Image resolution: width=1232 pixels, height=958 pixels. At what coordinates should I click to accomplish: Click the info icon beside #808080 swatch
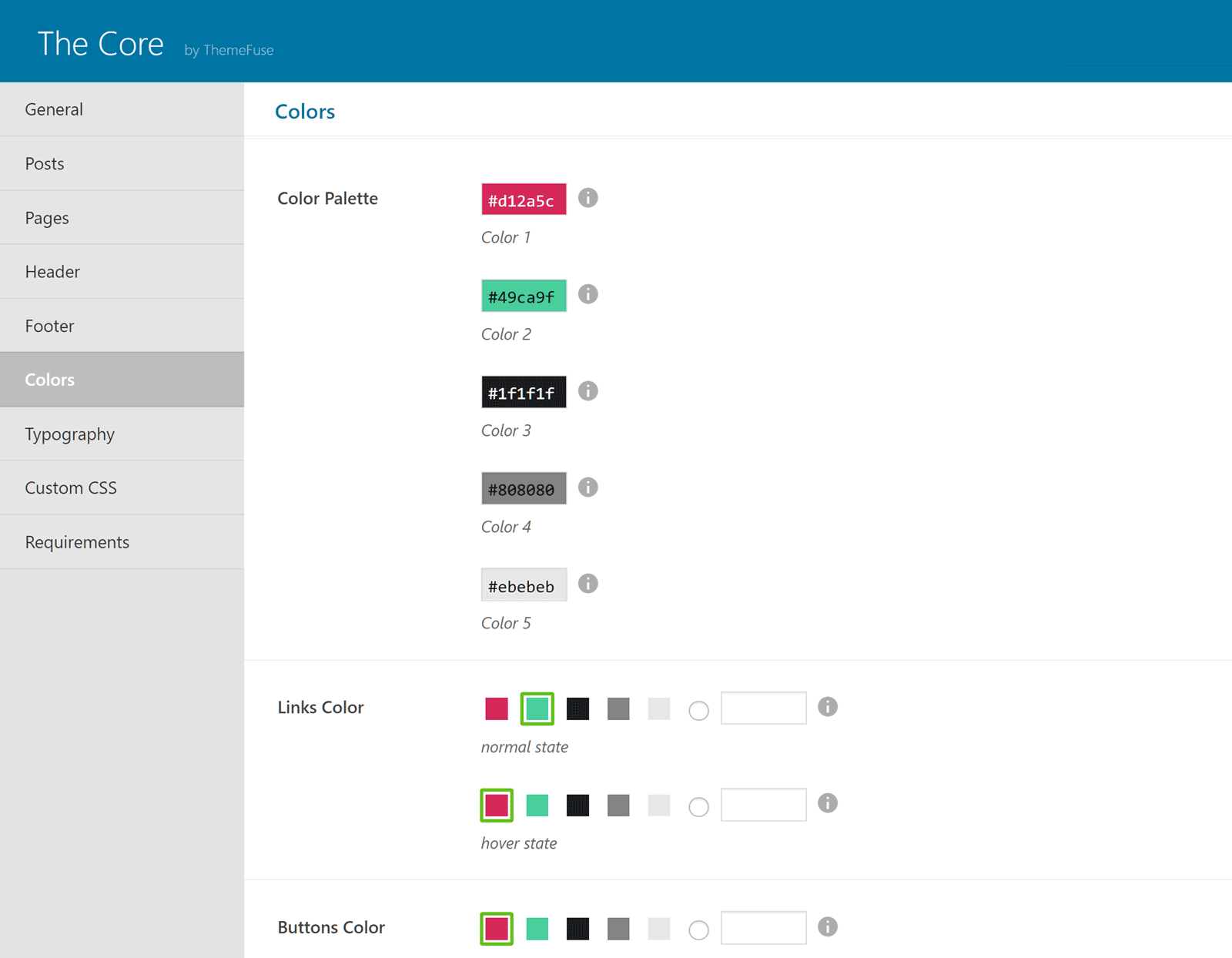588,487
